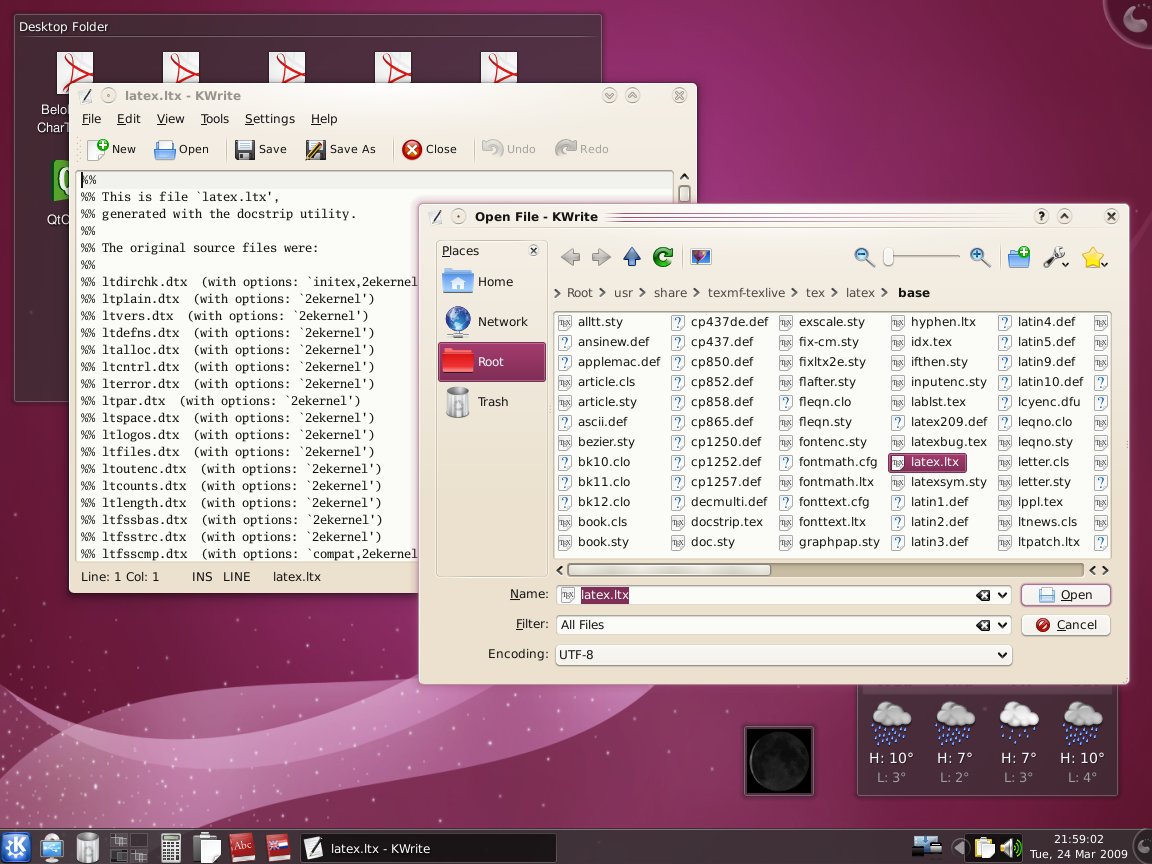
Task: Click the zoom out magnifier icon
Action: coord(864,256)
